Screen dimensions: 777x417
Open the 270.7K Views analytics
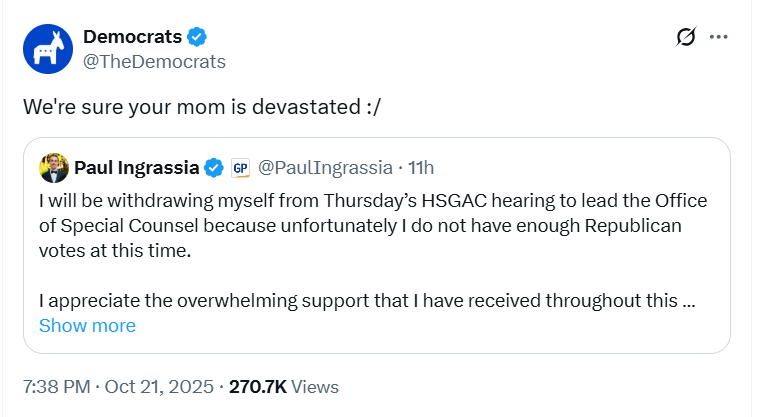coord(284,387)
